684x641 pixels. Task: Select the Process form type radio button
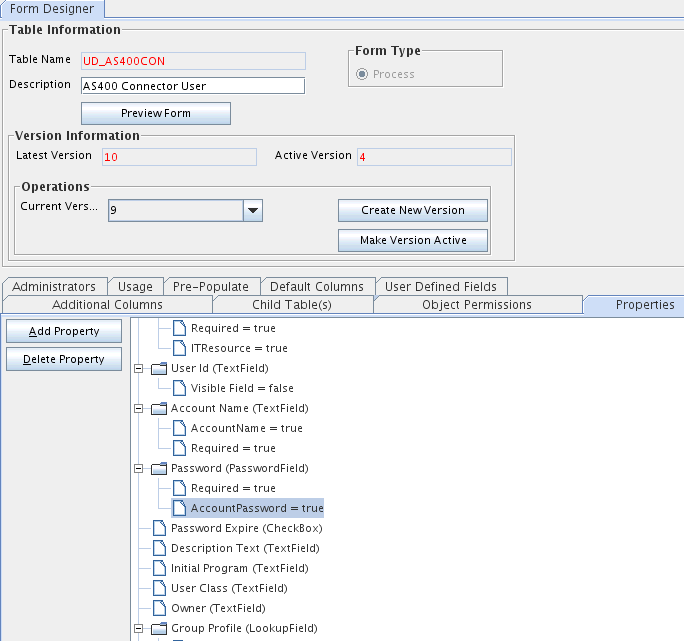pos(362,74)
